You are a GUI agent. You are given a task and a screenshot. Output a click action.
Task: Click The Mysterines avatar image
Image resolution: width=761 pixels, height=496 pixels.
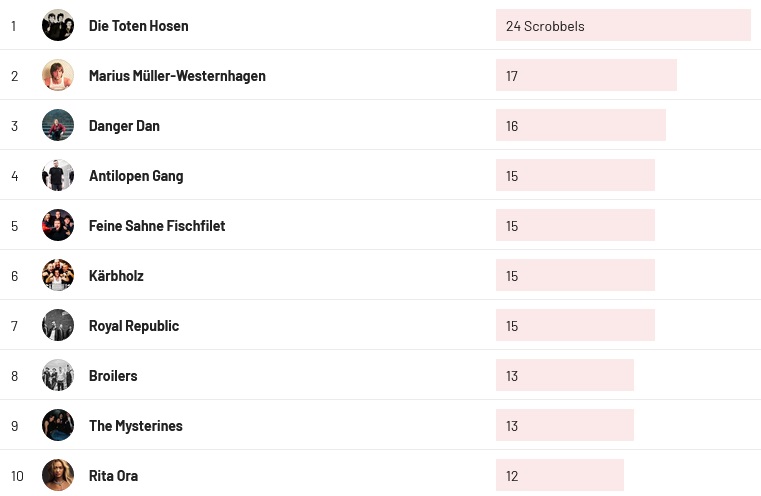tap(58, 425)
